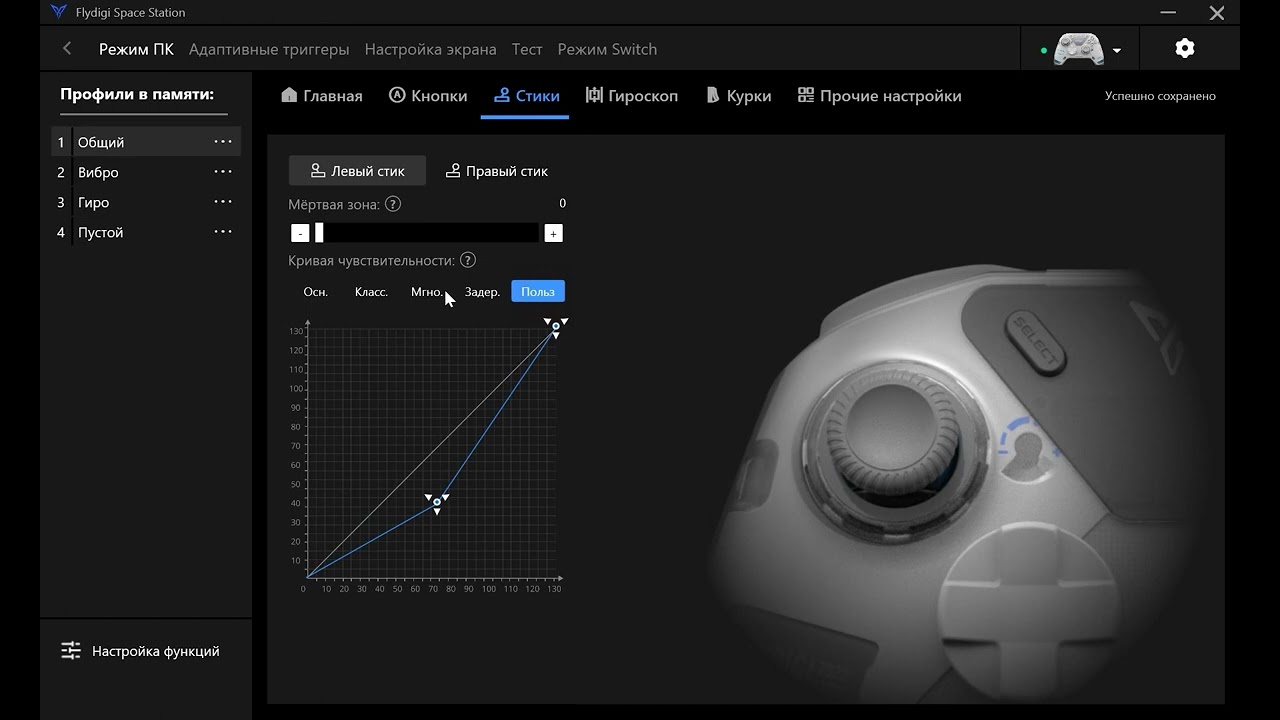Open Режим ПК mode
The image size is (1280, 720).
[x=136, y=49]
